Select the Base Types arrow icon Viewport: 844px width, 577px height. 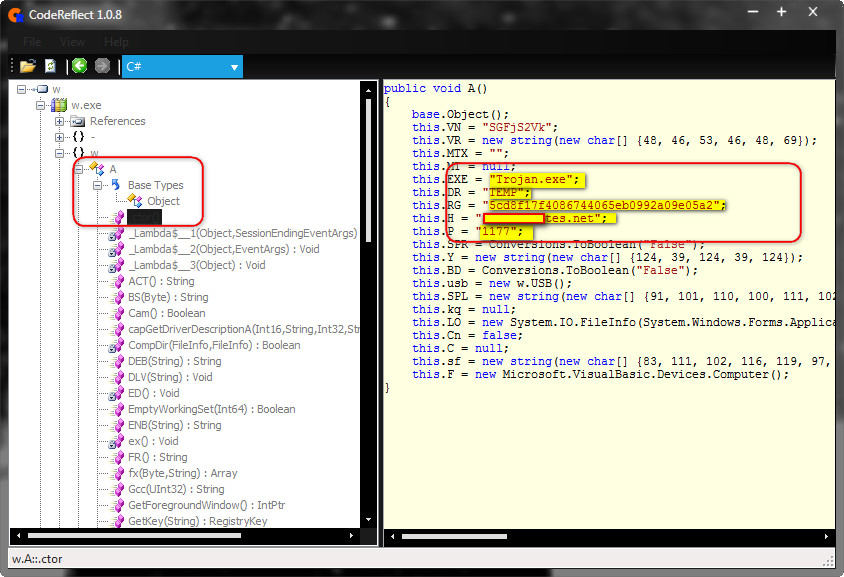[x=115, y=185]
